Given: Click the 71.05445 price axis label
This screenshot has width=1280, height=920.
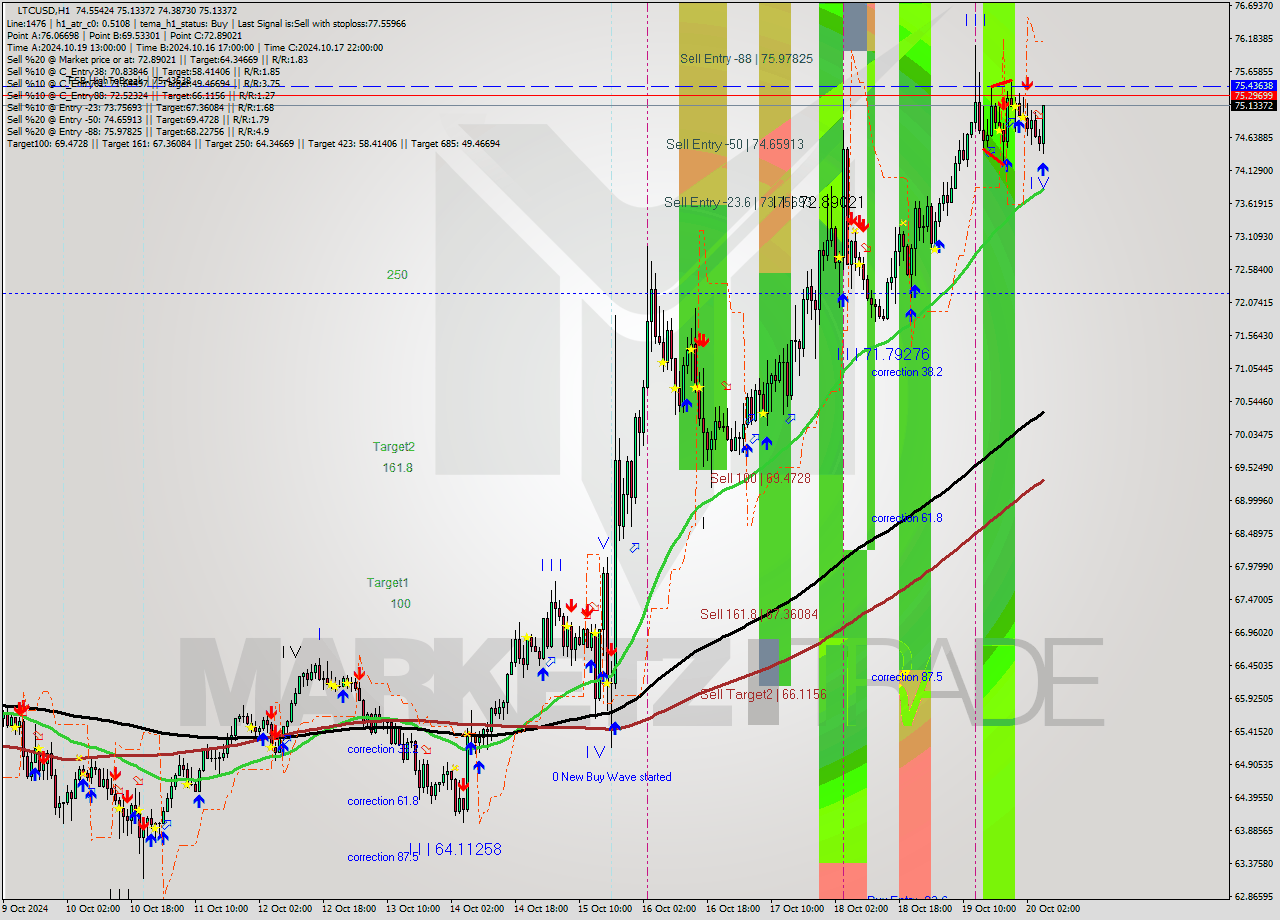Looking at the screenshot, I should point(1253,368).
